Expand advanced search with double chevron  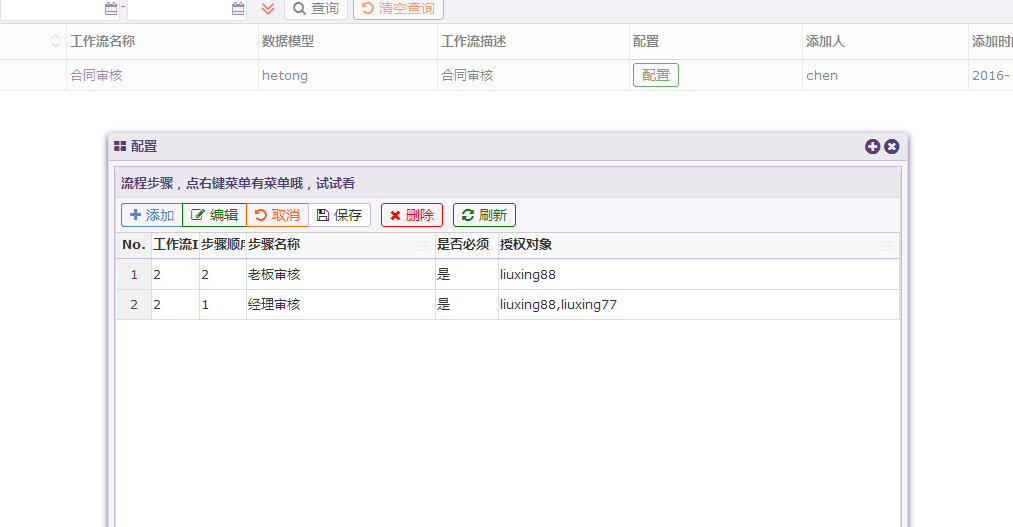[267, 9]
